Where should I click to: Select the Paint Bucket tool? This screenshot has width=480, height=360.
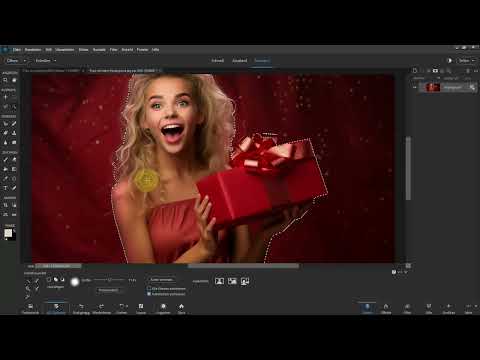tap(5, 169)
